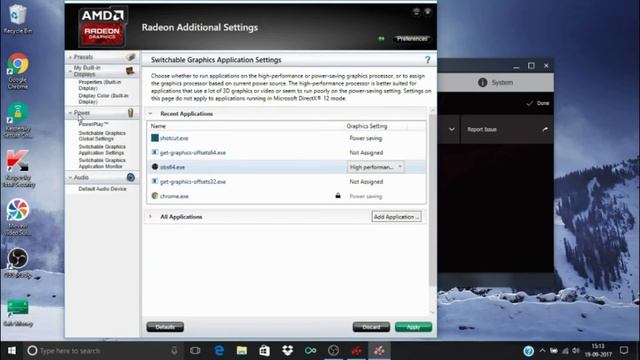Click the Task View taskbar icon

(x=195, y=351)
